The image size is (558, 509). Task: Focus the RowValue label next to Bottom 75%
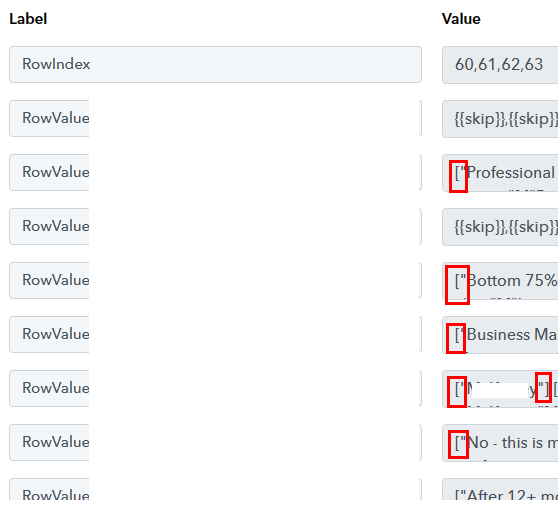[215, 280]
